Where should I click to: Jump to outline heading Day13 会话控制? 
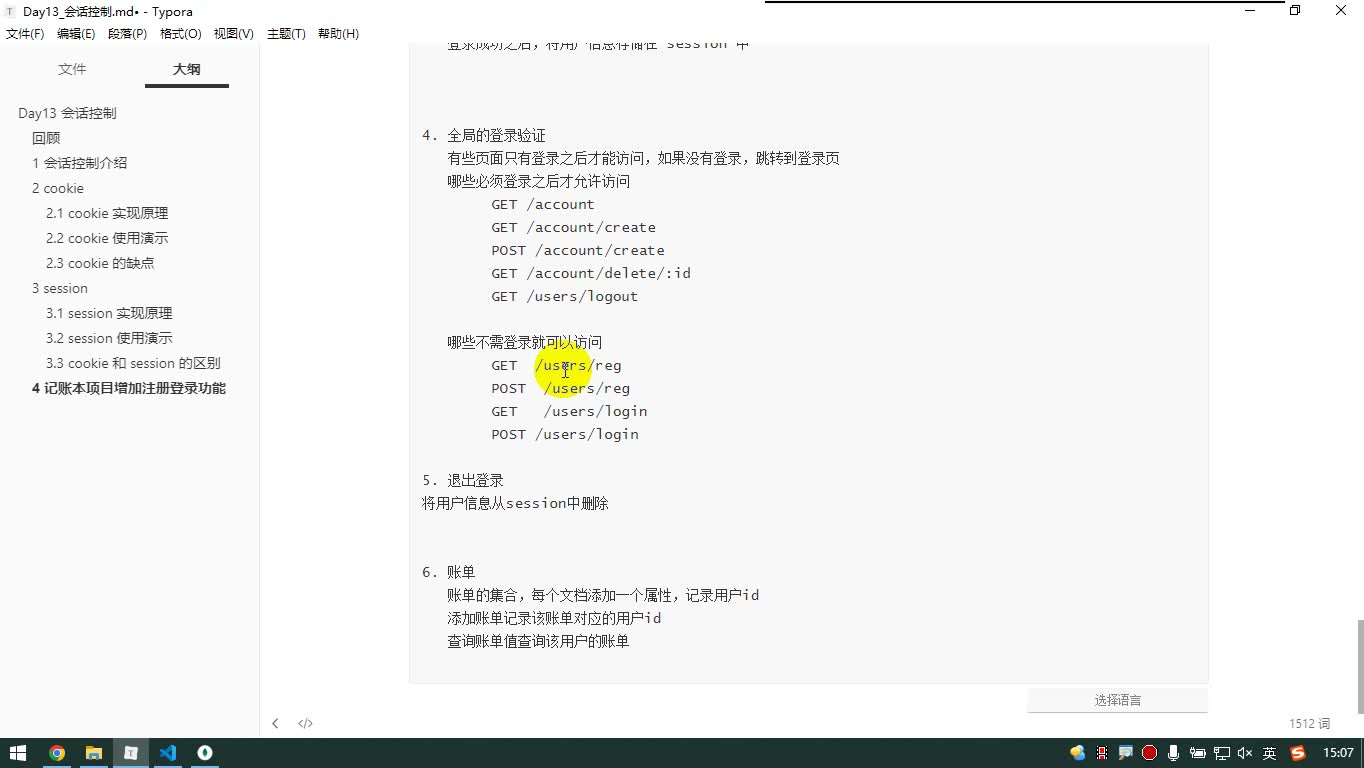point(67,113)
